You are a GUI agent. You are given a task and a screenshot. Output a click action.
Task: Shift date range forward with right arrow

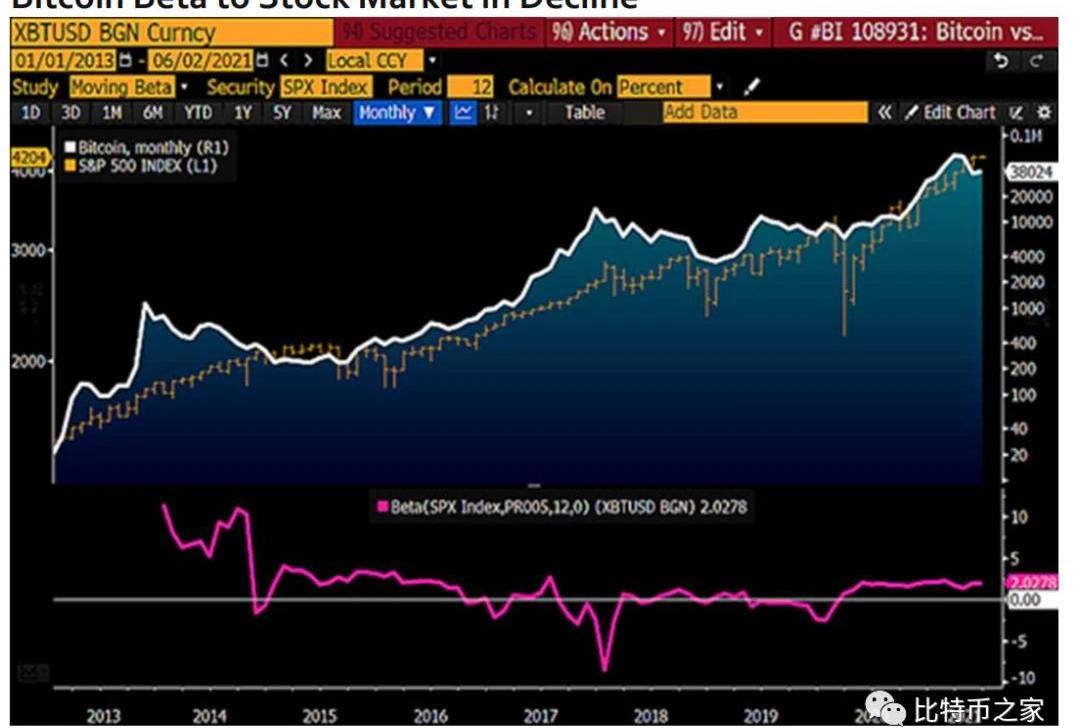(309, 61)
